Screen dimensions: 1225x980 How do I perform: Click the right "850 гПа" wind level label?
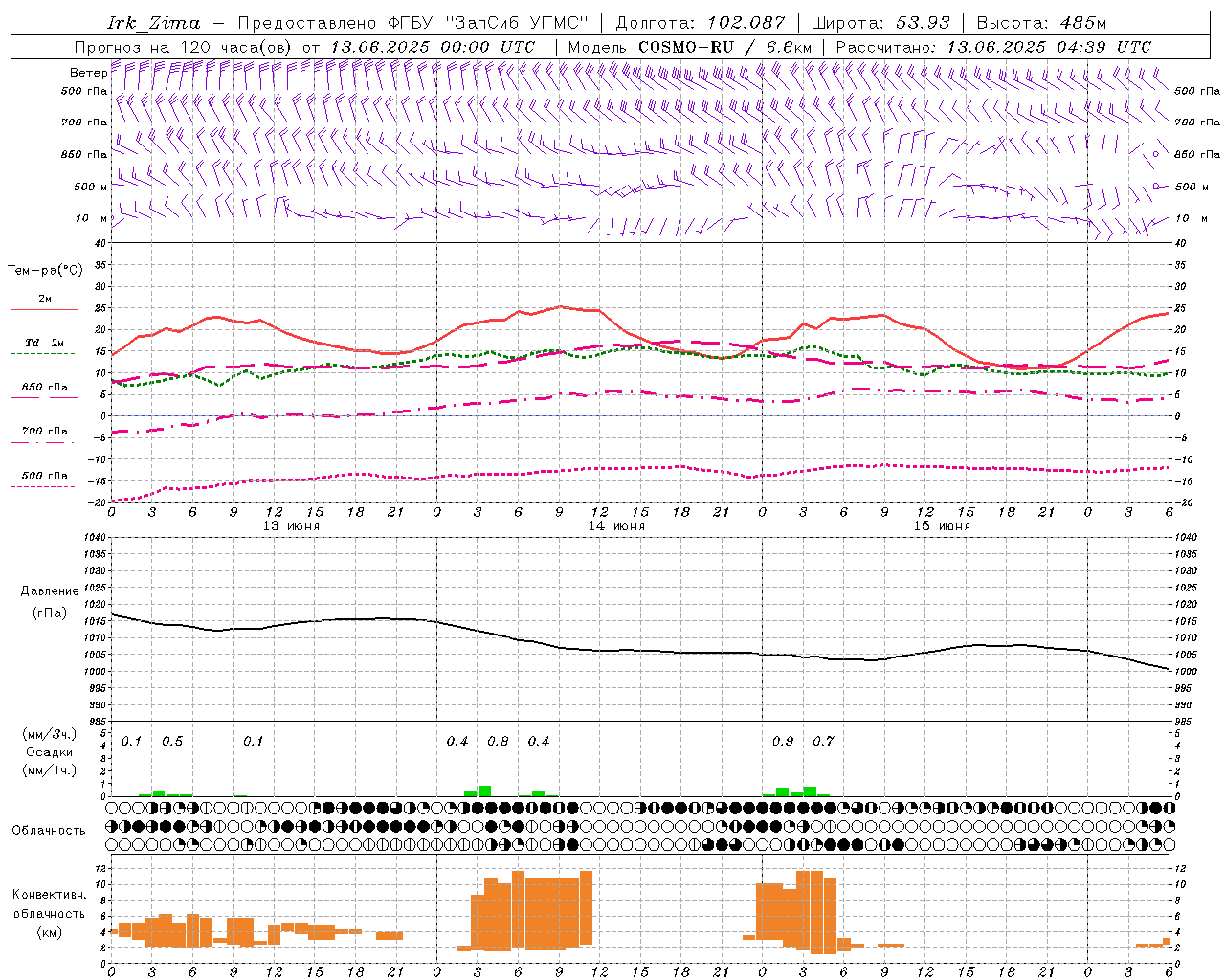click(x=1197, y=154)
